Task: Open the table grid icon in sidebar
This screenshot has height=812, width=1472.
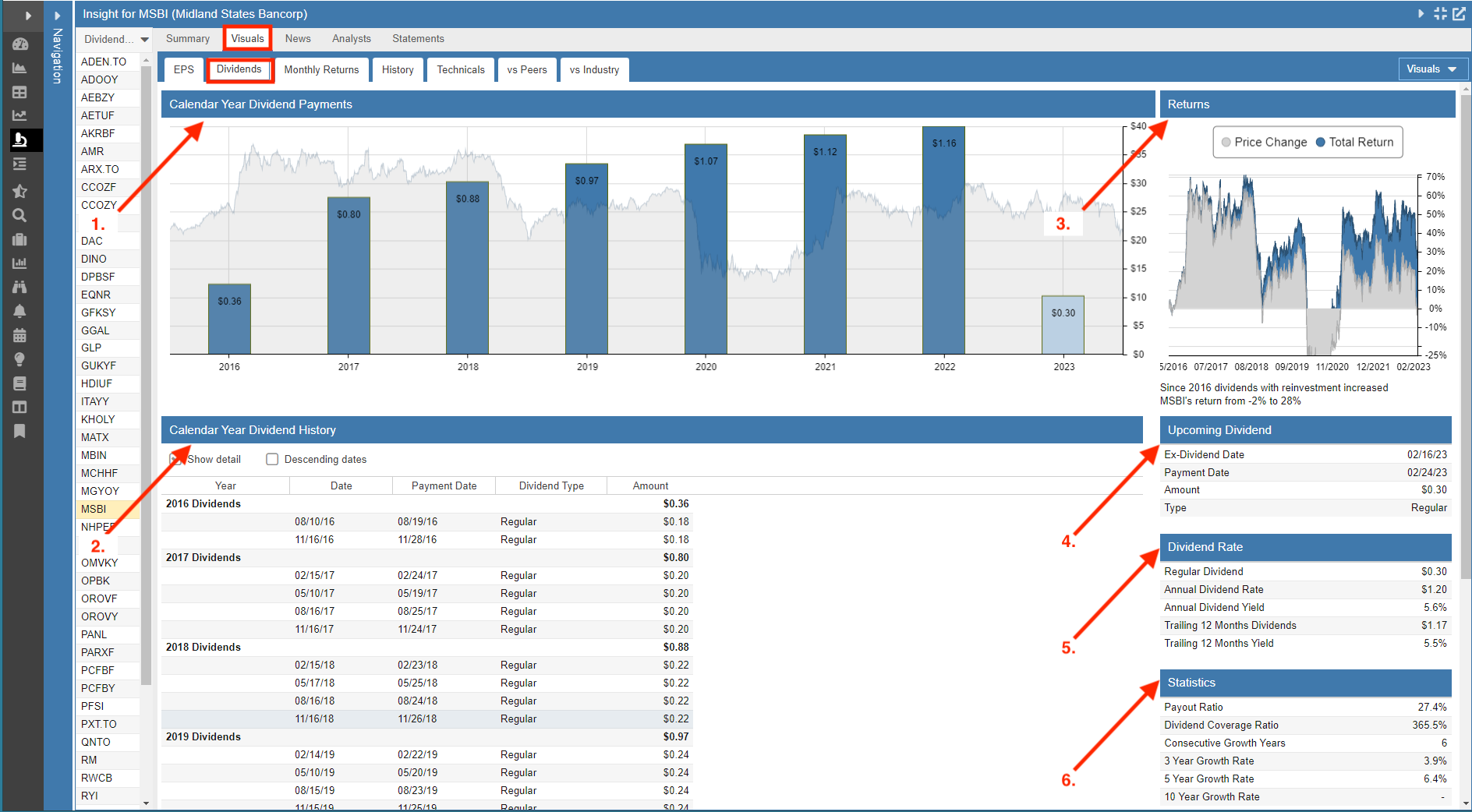Action: [20, 92]
